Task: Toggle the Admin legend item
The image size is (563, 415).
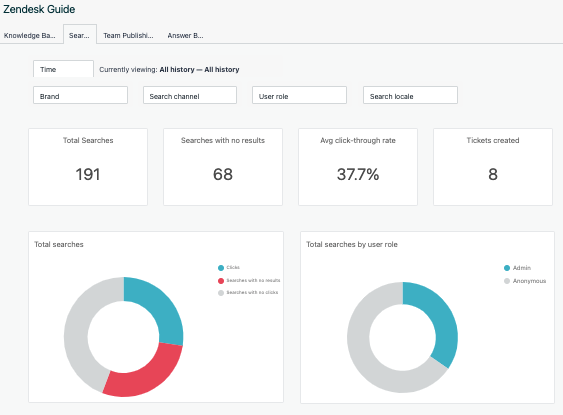Action: (517, 268)
